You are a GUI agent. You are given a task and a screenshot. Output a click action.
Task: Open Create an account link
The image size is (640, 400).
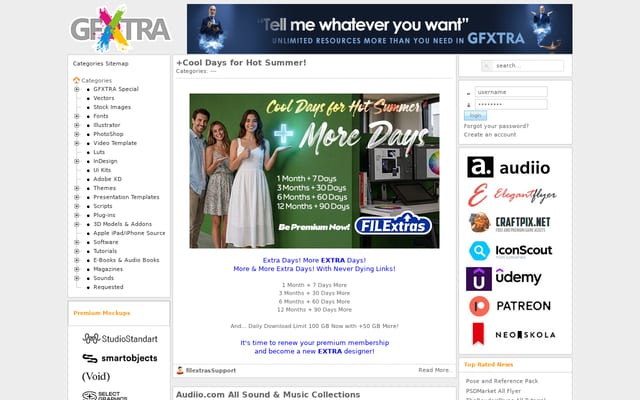coord(490,134)
